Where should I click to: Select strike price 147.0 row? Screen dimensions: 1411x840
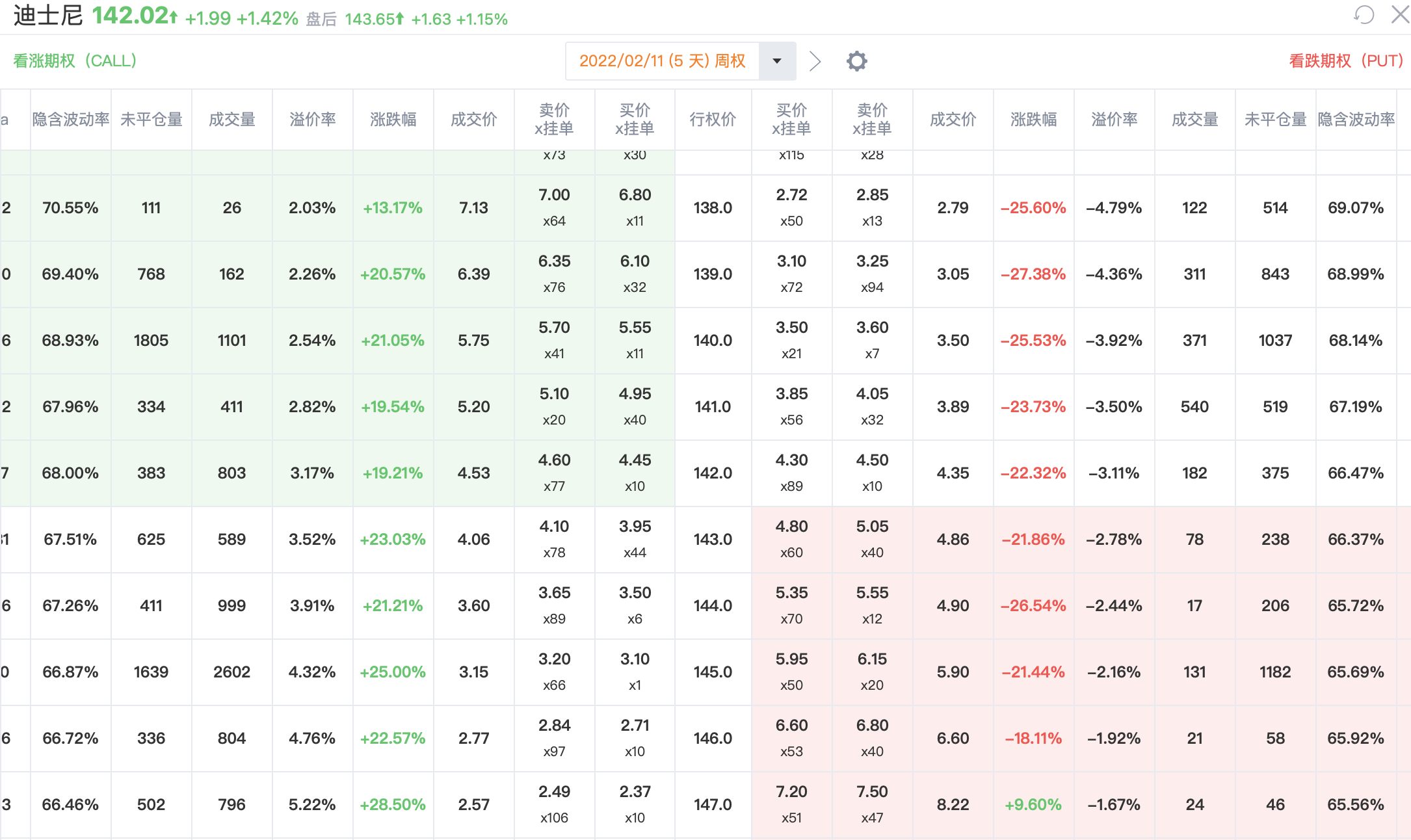(713, 805)
